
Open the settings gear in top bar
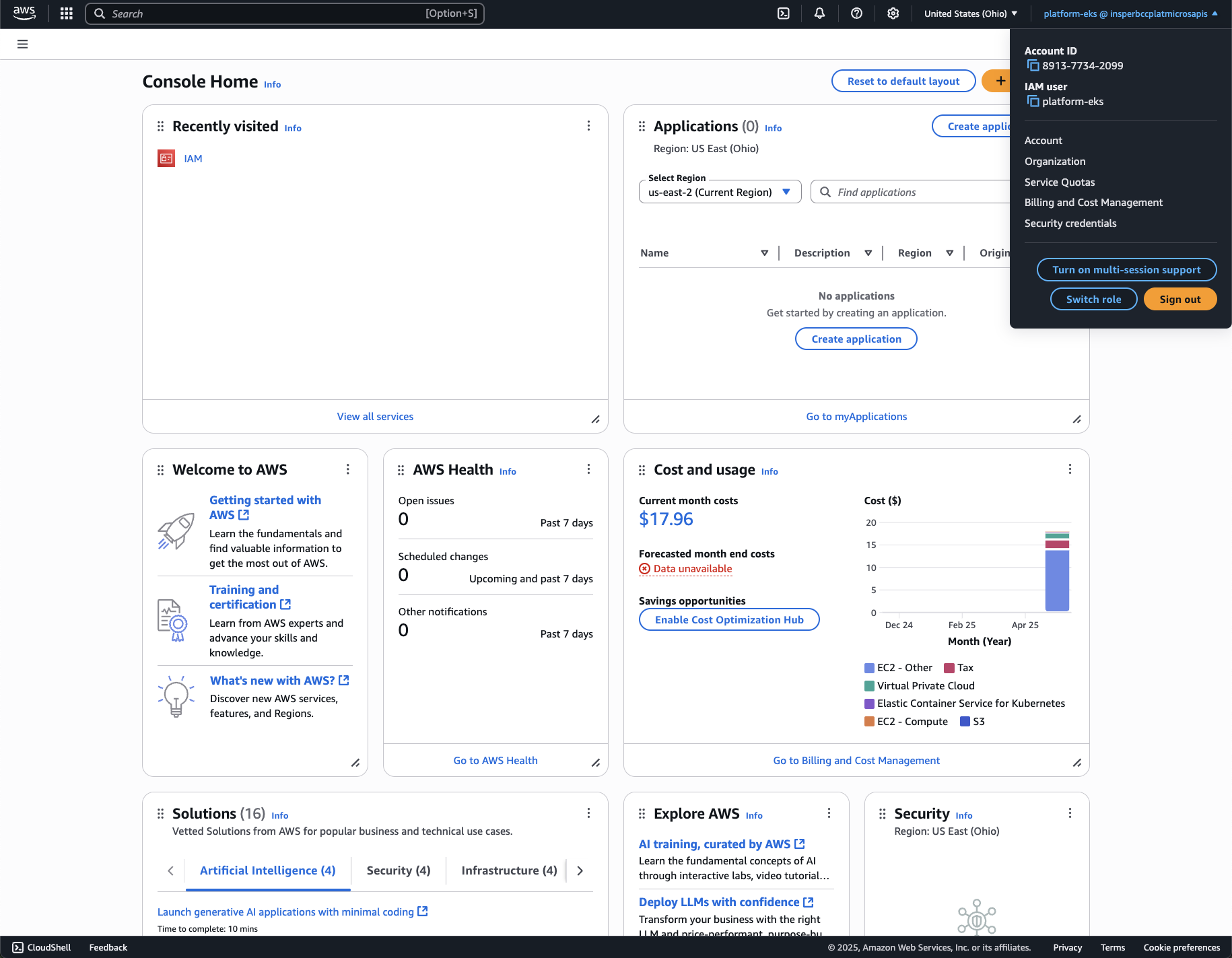[893, 13]
